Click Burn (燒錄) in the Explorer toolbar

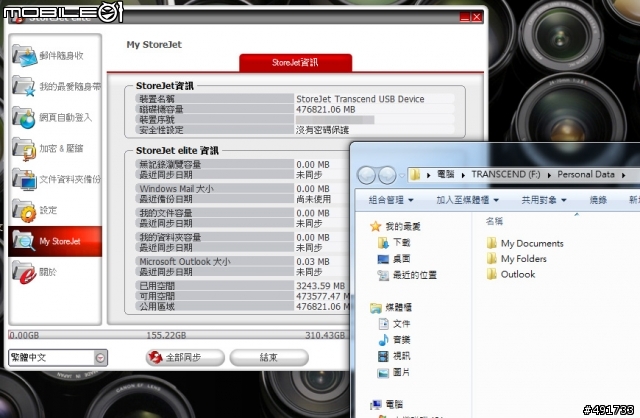pyautogui.click(x=598, y=200)
